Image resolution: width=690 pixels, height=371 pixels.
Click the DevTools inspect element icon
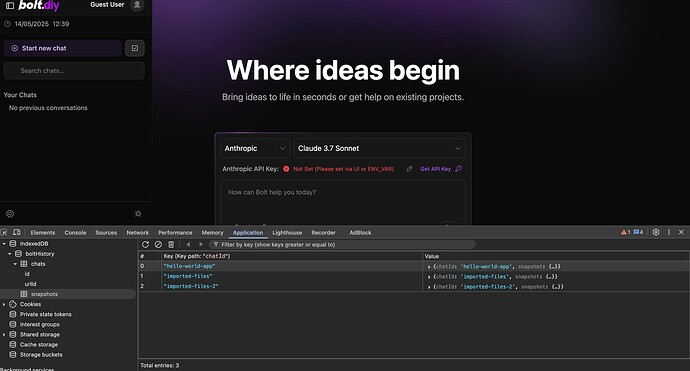4,232
